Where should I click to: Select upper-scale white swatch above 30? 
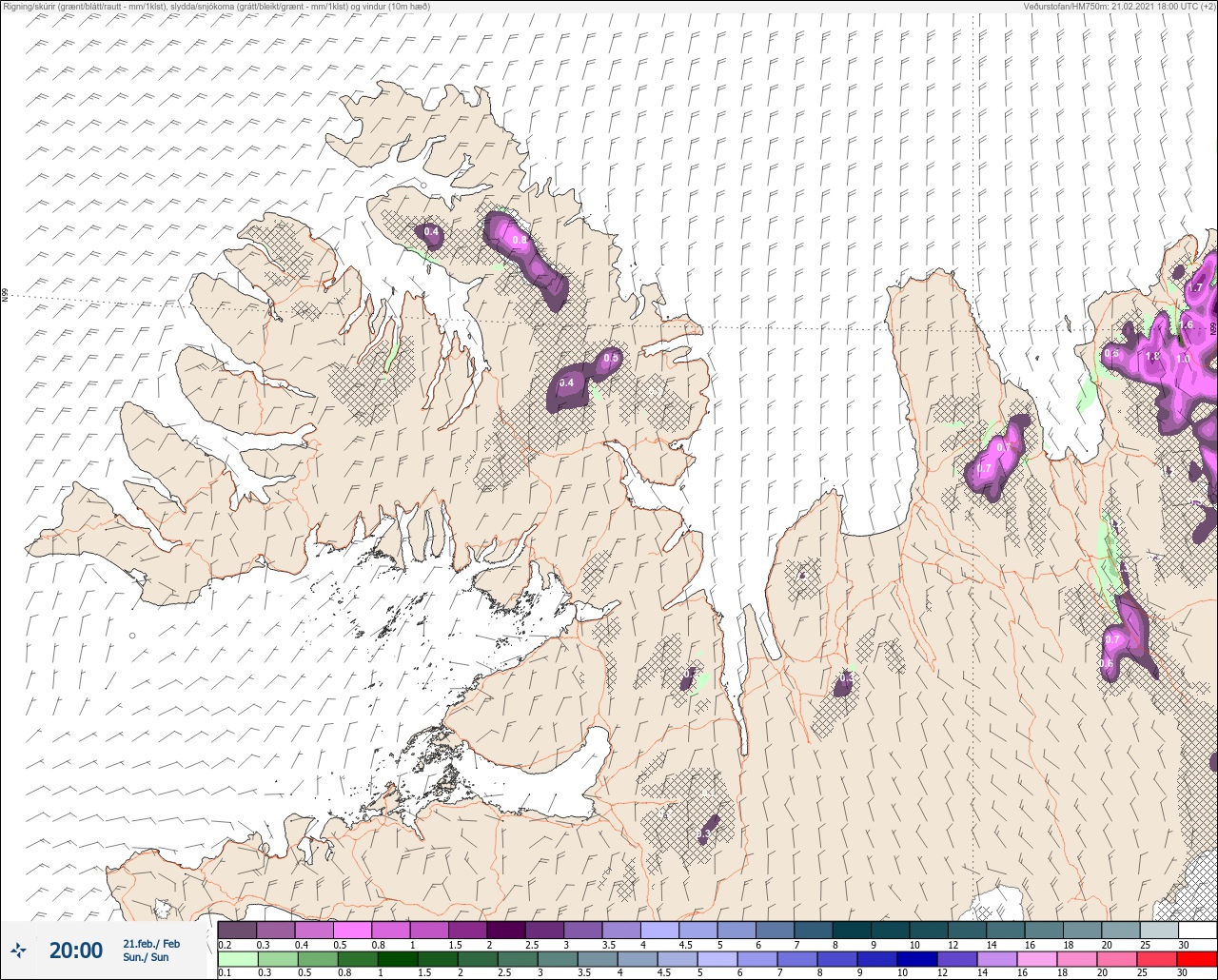(1198, 930)
